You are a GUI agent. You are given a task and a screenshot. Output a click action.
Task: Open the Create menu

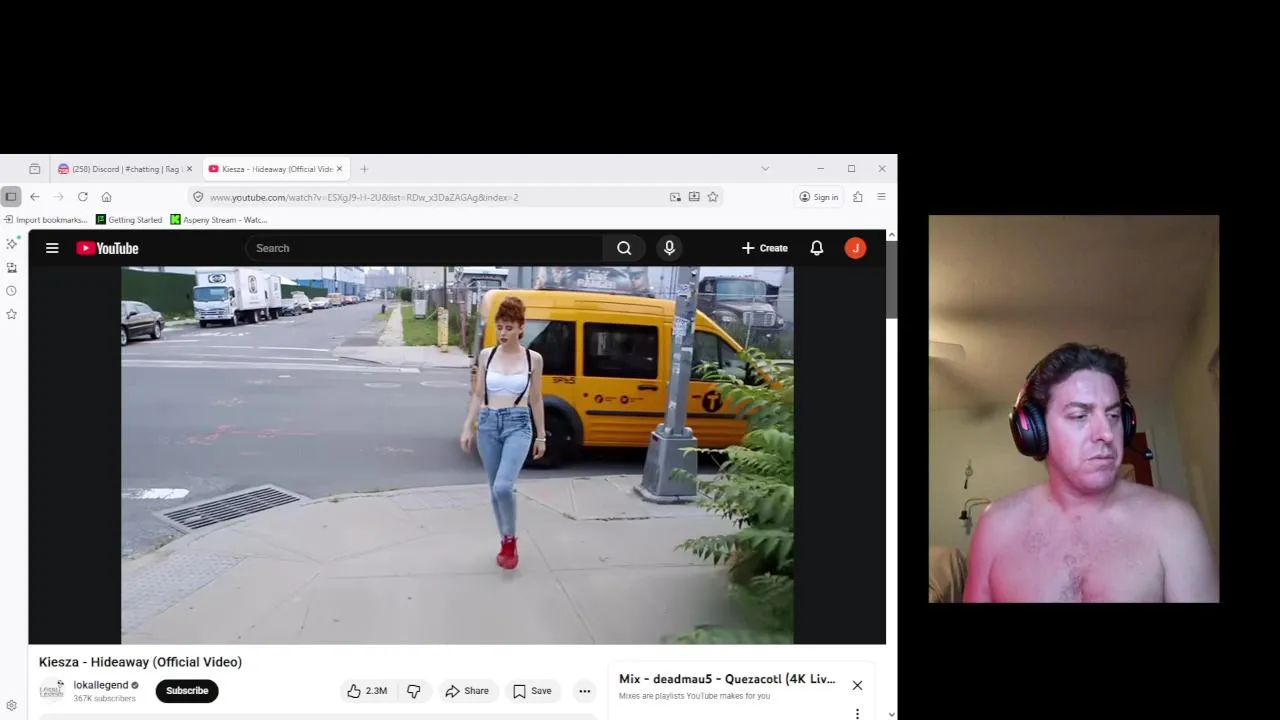764,248
